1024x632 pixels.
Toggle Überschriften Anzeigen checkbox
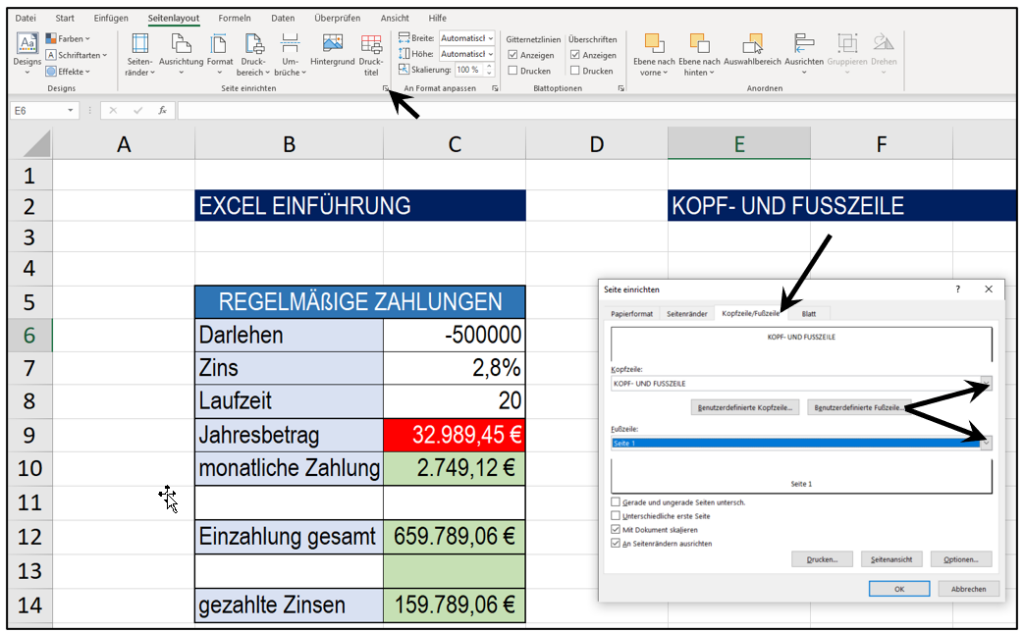[575, 55]
